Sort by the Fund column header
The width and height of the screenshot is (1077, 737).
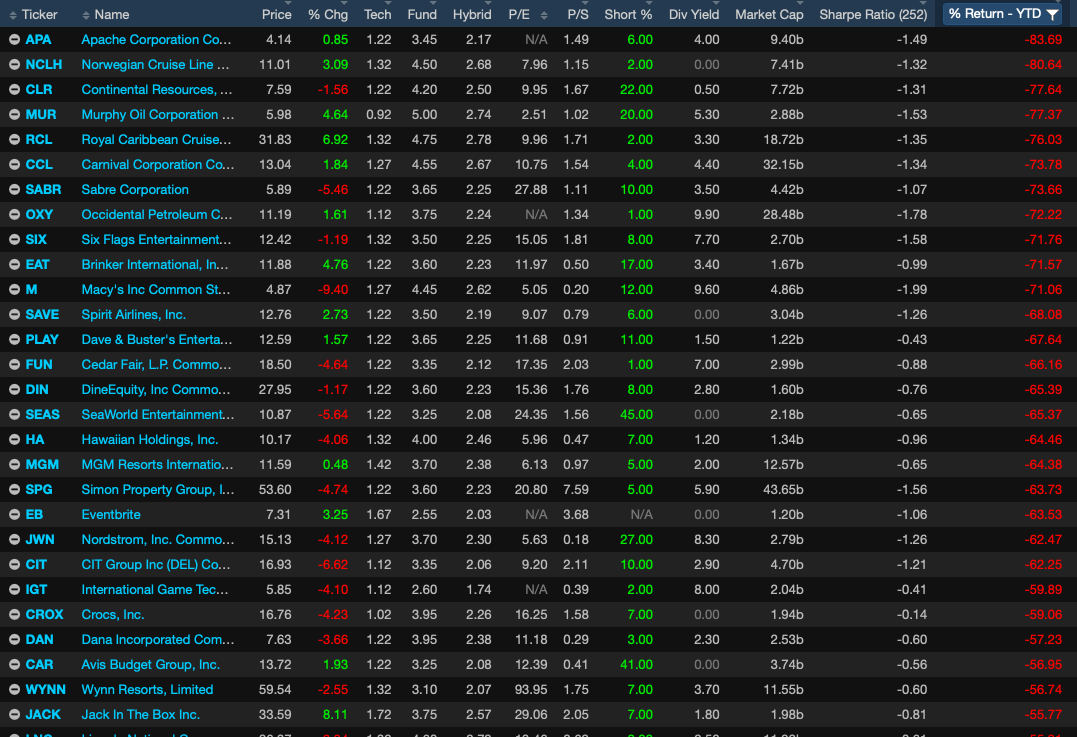point(422,14)
